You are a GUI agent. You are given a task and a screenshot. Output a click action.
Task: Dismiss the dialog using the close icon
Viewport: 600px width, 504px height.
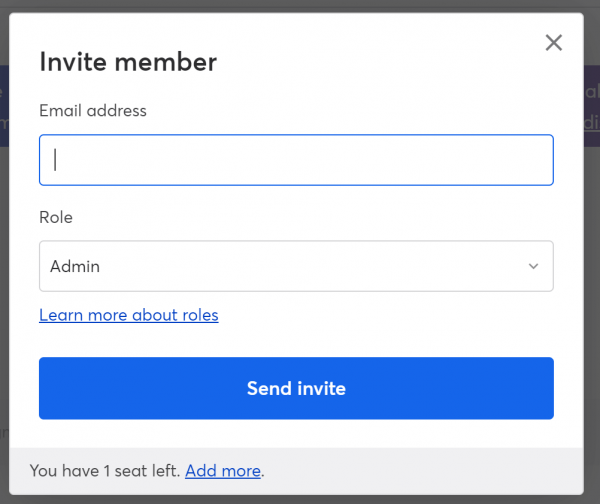[x=553, y=42]
